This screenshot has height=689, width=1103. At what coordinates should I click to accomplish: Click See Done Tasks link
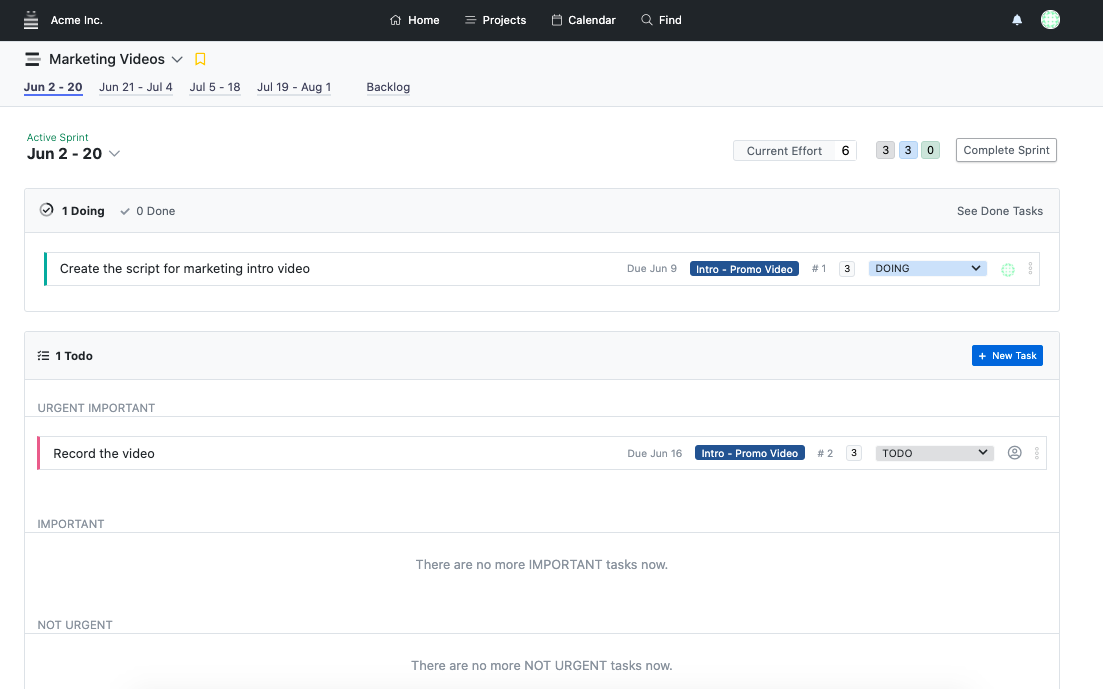click(x=999, y=210)
